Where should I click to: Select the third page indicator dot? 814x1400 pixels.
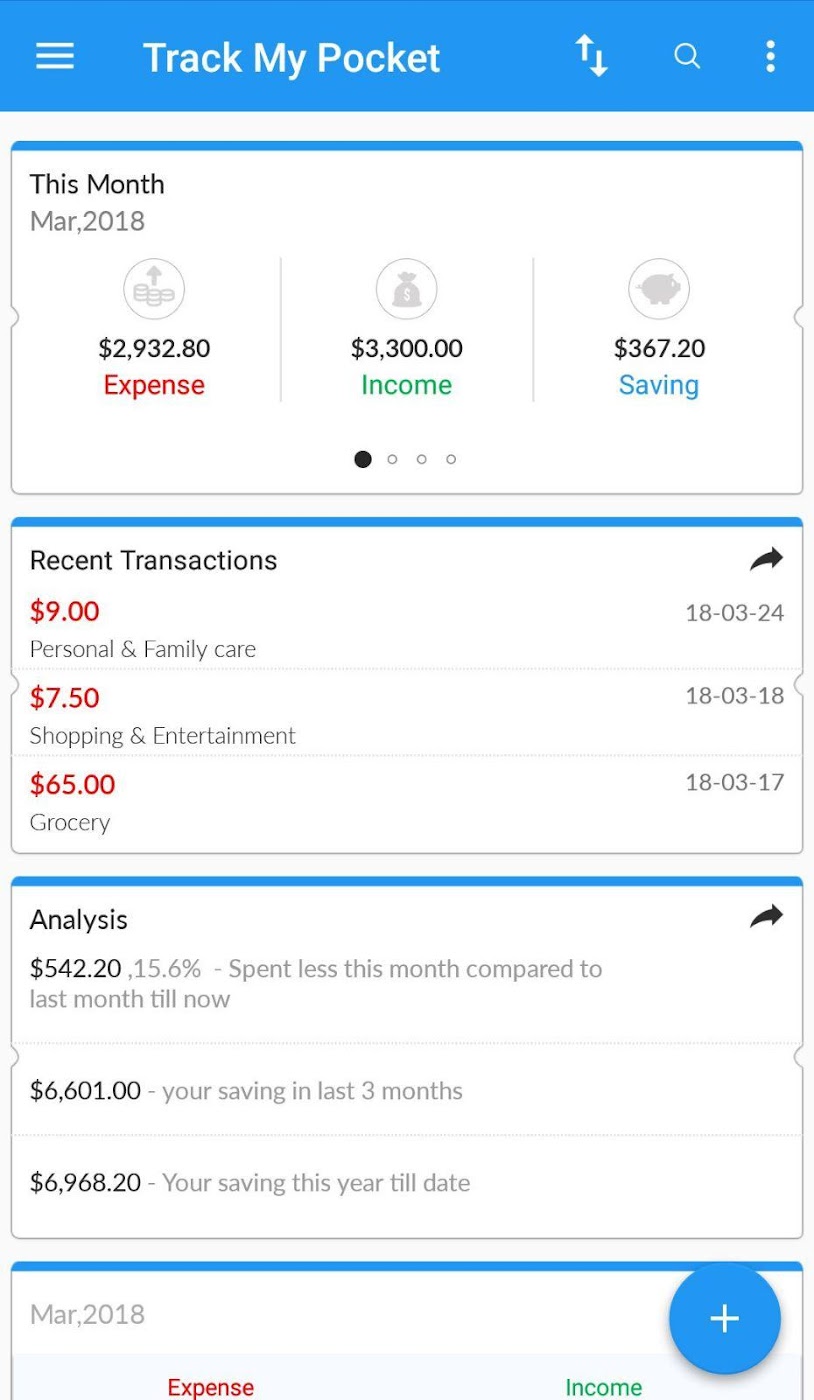[x=422, y=459]
